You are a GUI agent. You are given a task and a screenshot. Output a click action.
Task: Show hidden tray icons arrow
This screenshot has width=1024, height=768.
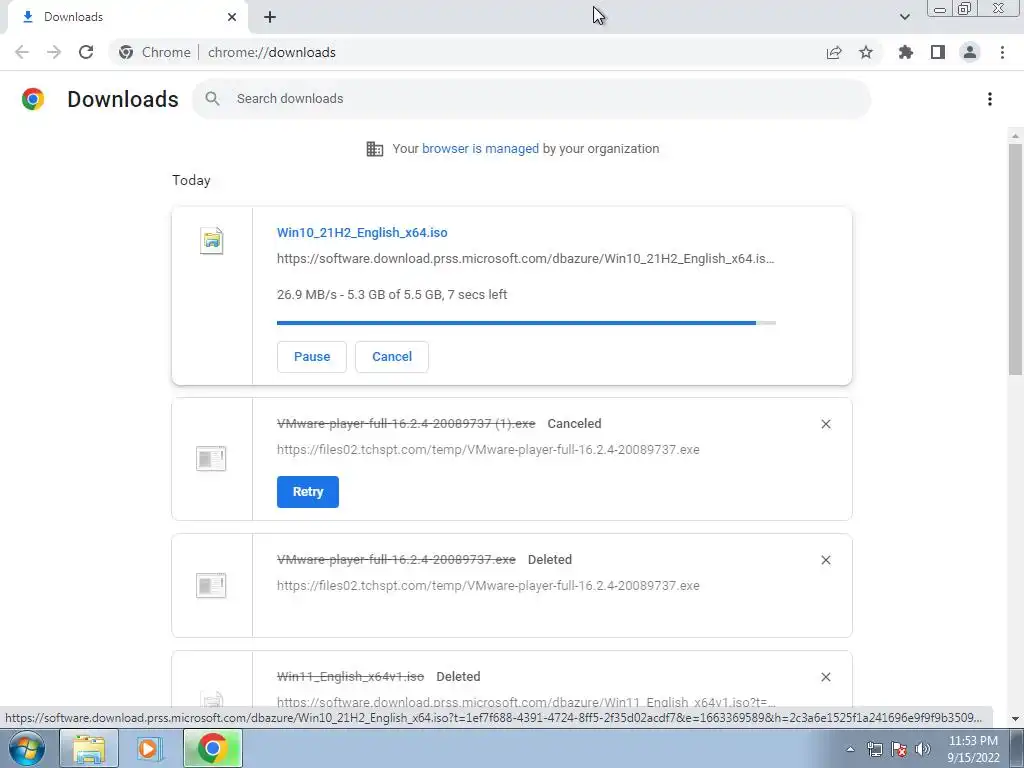coord(850,749)
